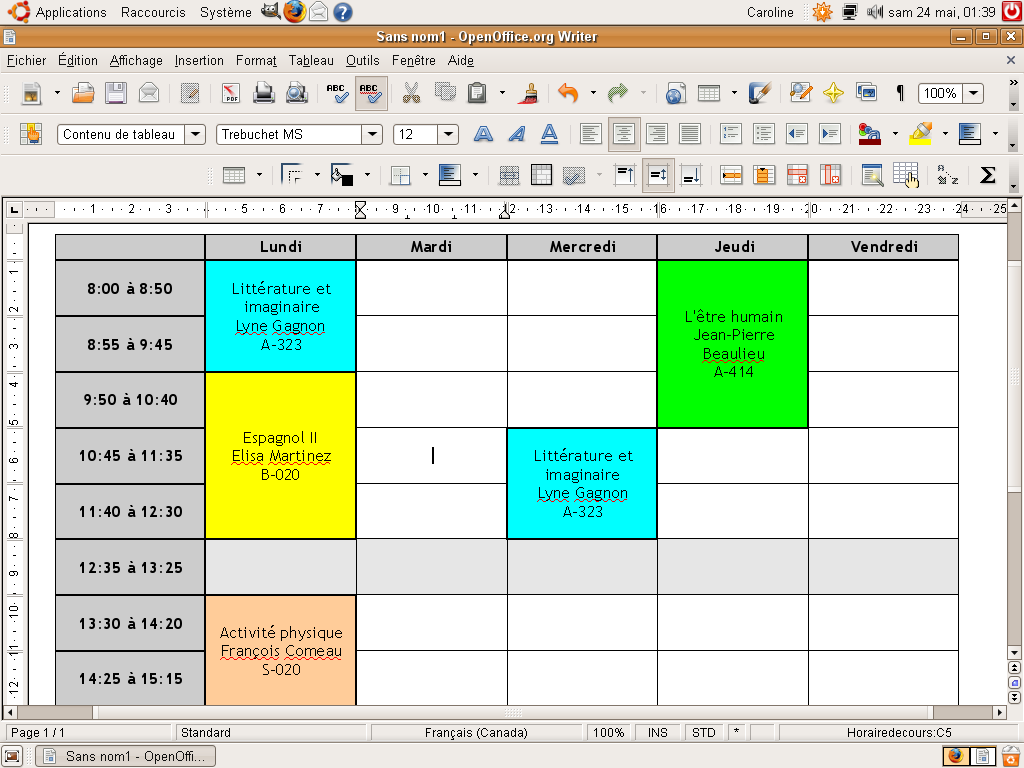Toggle AutoSpellcheck button

point(370,93)
